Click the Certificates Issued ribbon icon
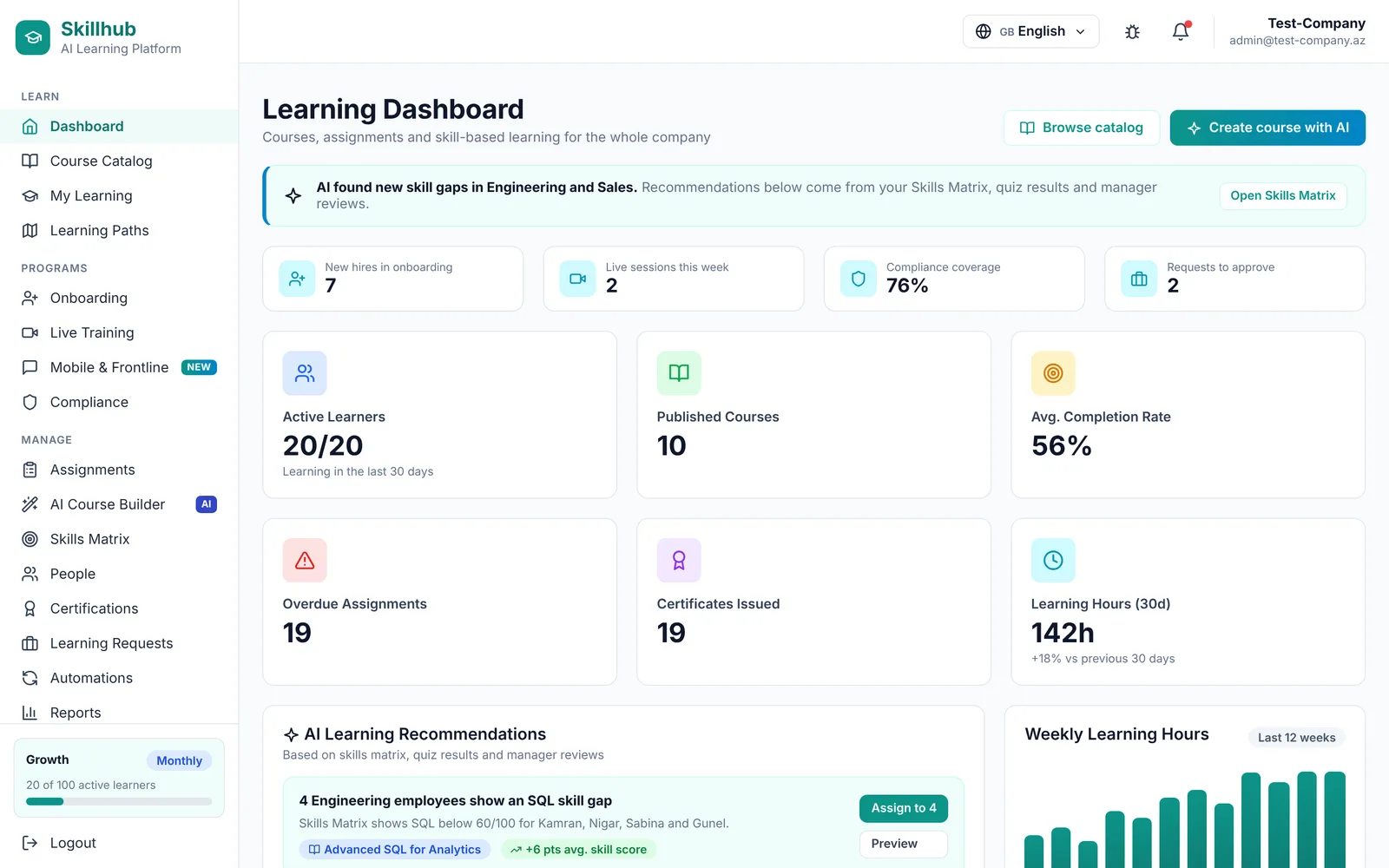This screenshot has width=1389, height=868. (x=679, y=561)
